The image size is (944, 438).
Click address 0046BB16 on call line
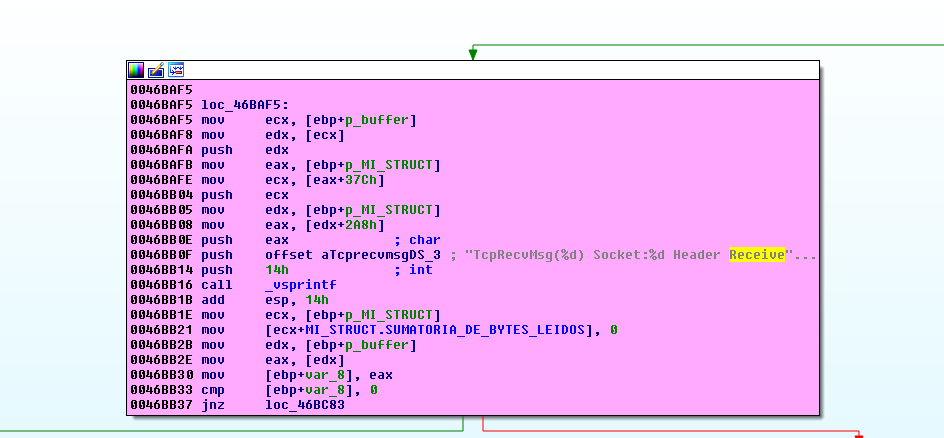tap(161, 285)
